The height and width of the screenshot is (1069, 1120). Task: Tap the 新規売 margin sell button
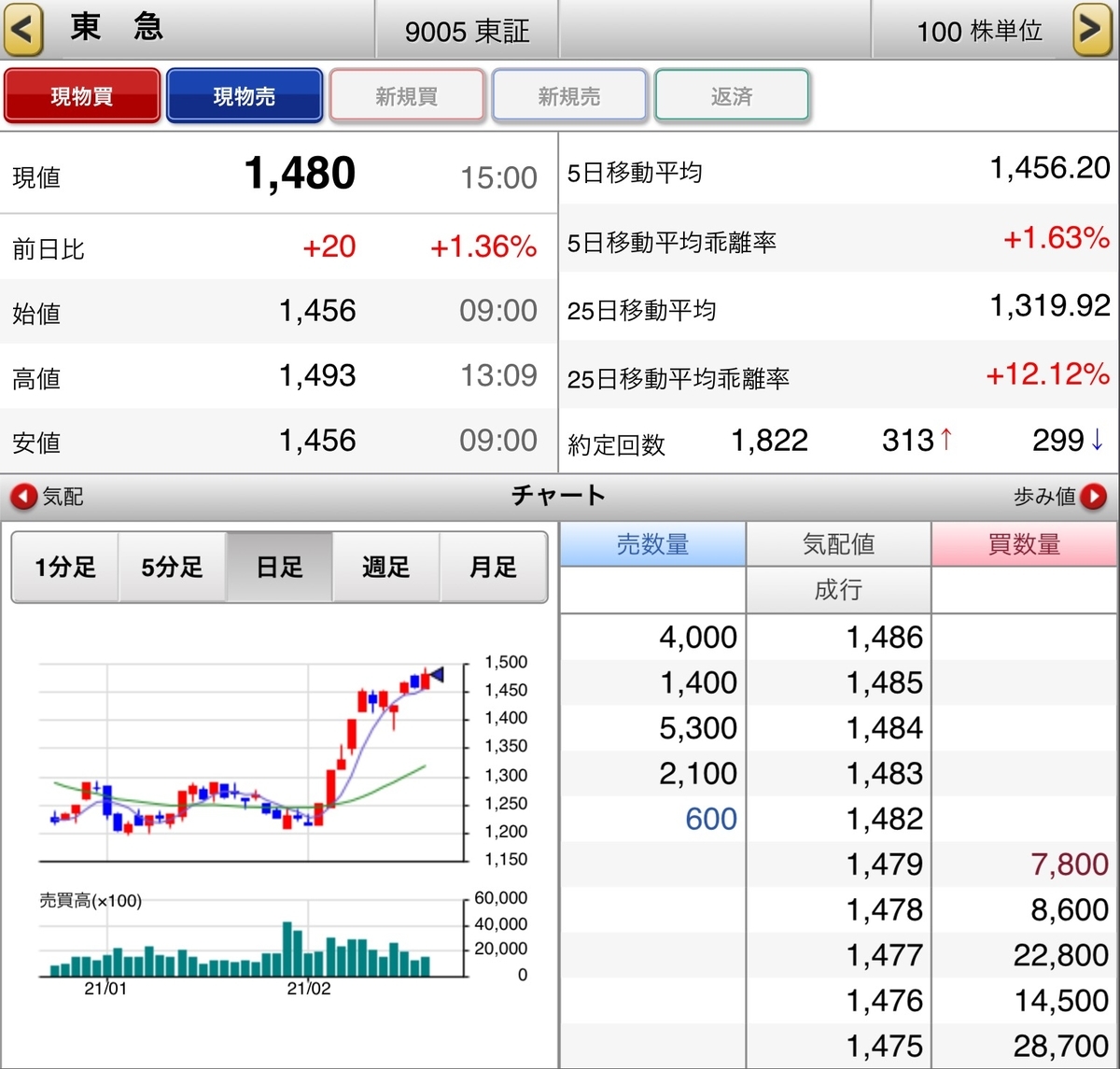[x=569, y=96]
